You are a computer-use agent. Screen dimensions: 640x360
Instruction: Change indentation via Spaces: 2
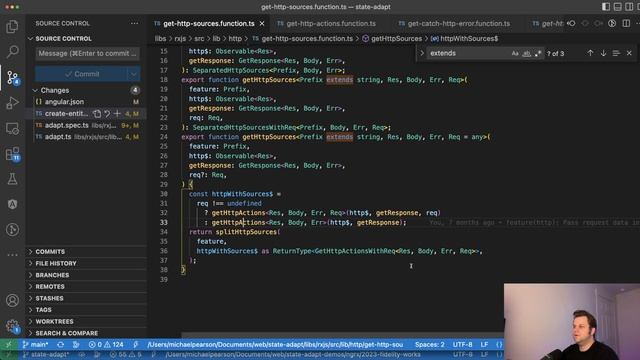click(429, 344)
